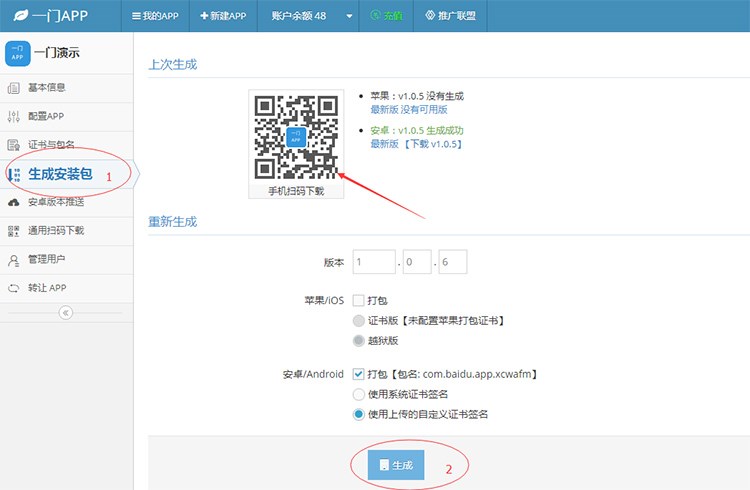Image resolution: width=750 pixels, height=490 pixels.
Task: Click the 一门演示 app name text
Action: click(x=57, y=53)
